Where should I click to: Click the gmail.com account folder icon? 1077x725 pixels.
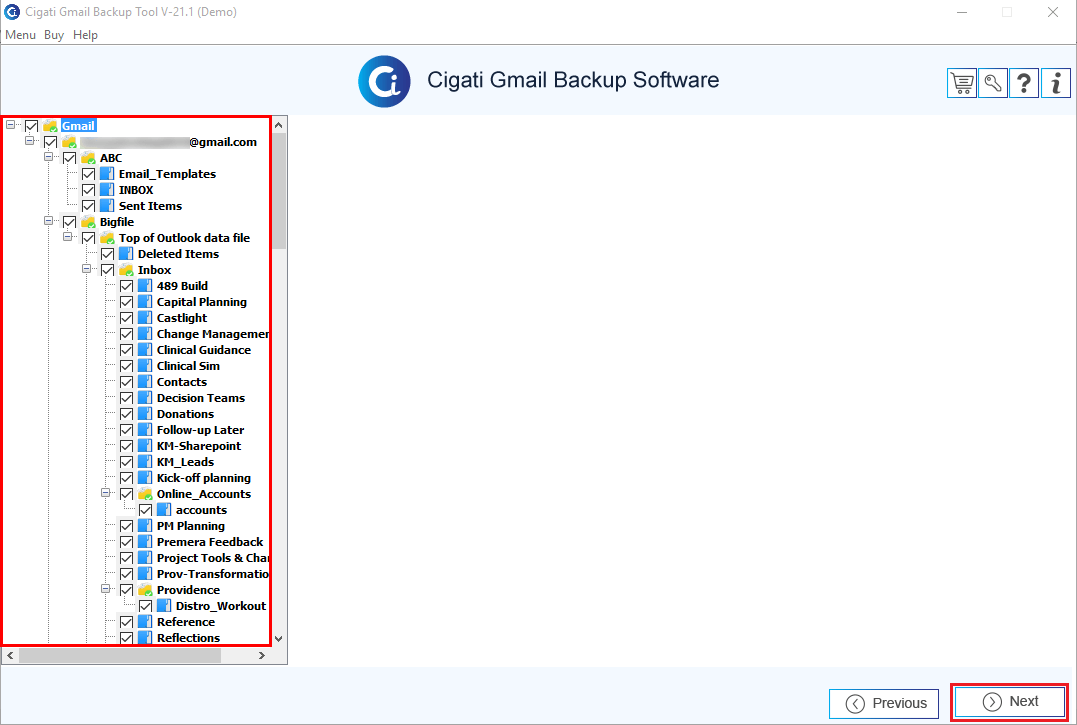click(x=69, y=142)
